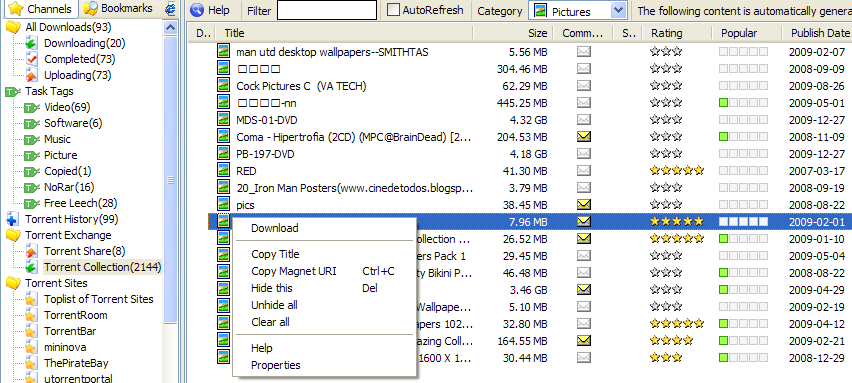Click the tag icon beside NoRar(16)
This screenshot has width=852, height=383.
(33, 187)
